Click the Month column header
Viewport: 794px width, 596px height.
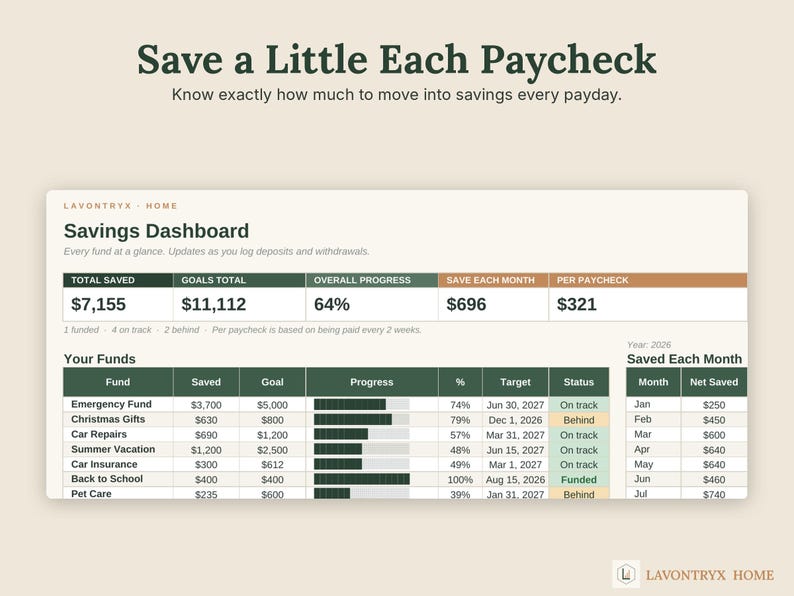point(653,382)
